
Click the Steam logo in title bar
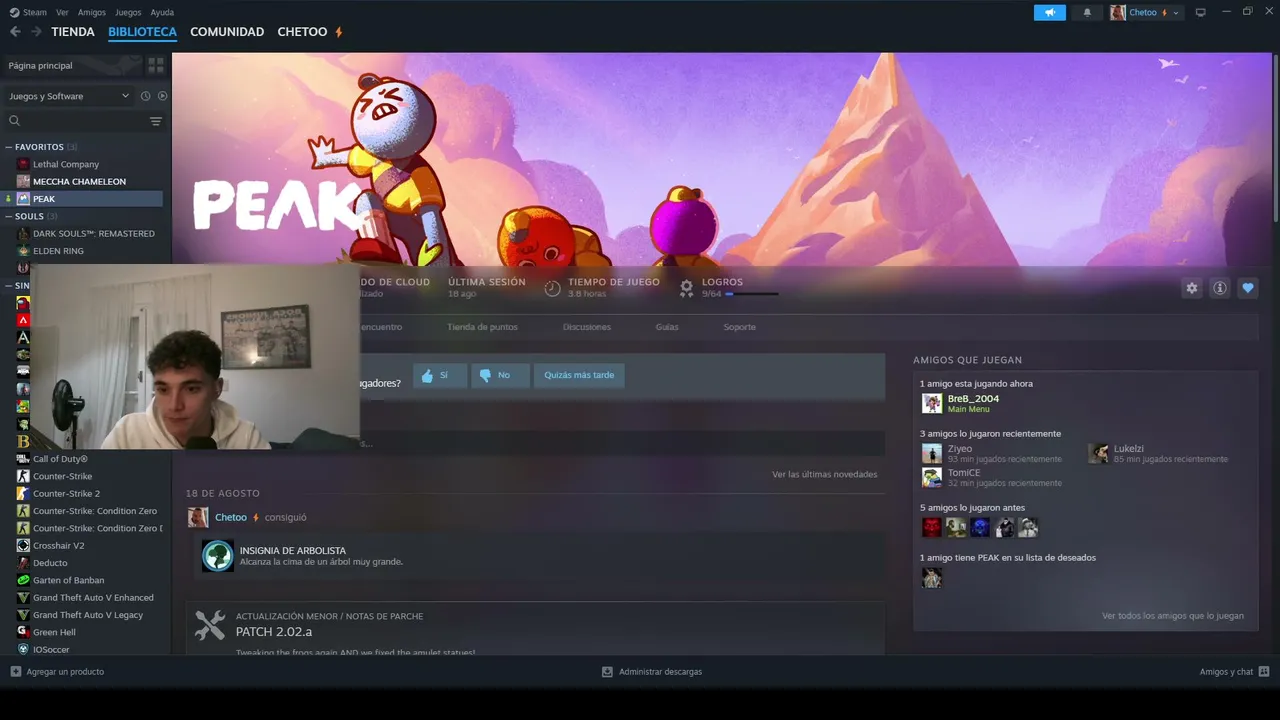pos(14,13)
